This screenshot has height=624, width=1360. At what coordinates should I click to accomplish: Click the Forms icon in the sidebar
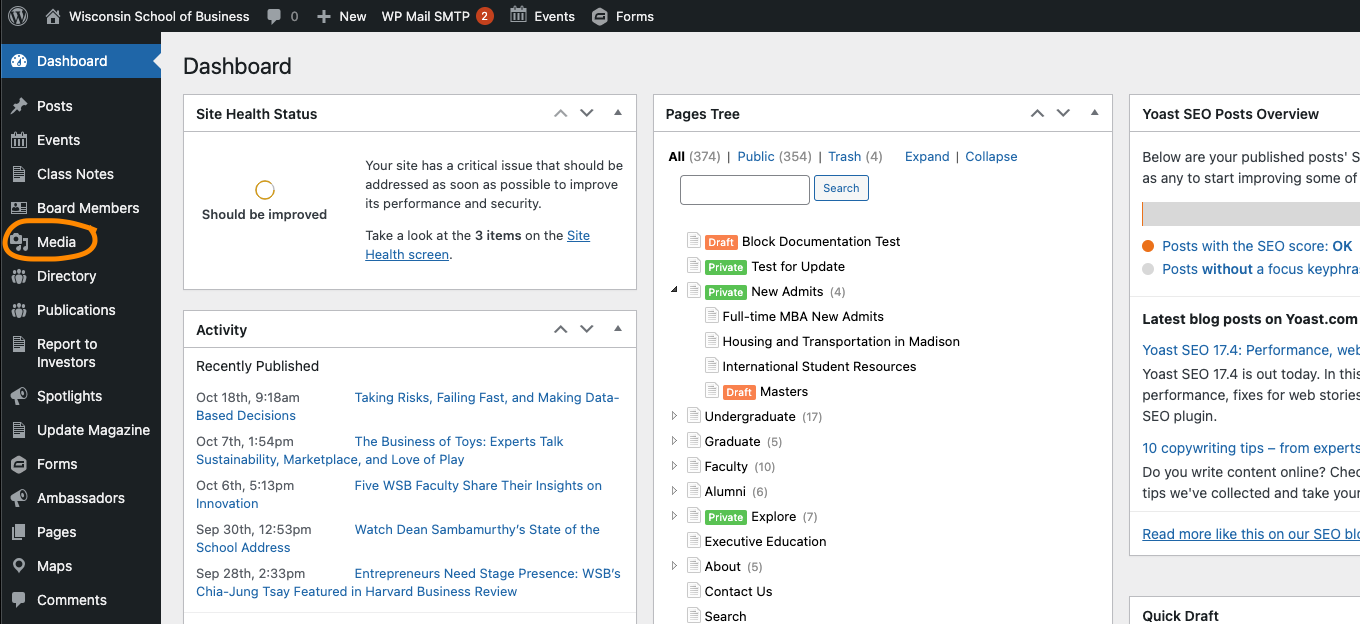[19, 464]
